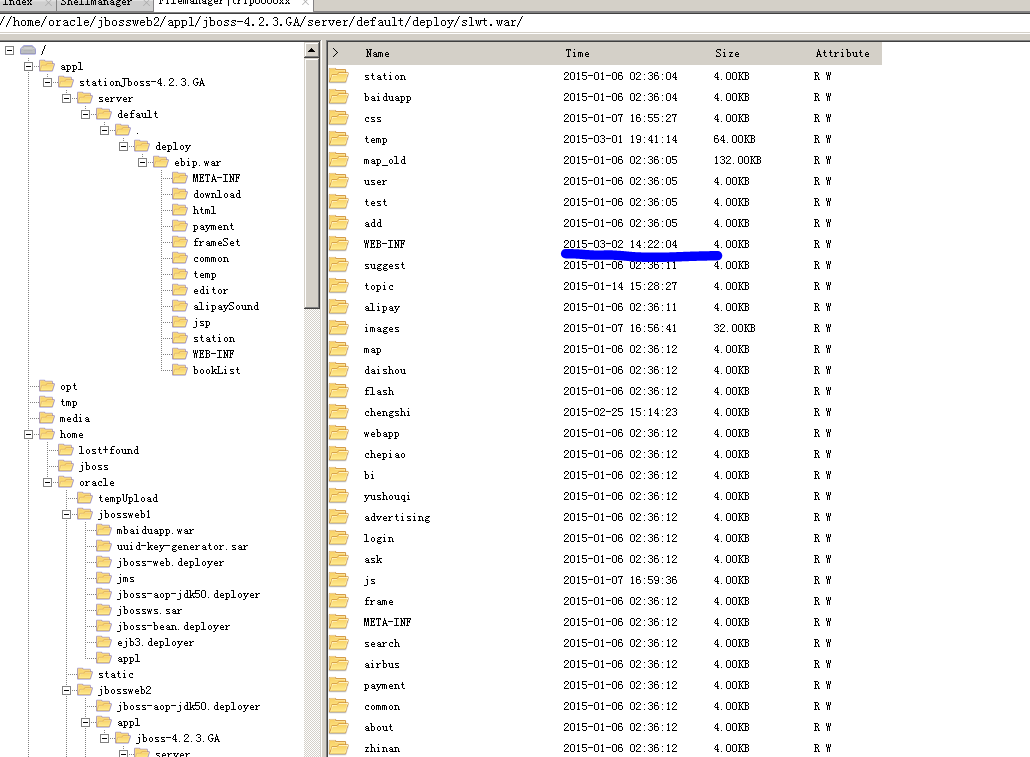This screenshot has width=1030, height=757.
Task: Collapse the default tree node under server
Action: click(x=85, y=114)
